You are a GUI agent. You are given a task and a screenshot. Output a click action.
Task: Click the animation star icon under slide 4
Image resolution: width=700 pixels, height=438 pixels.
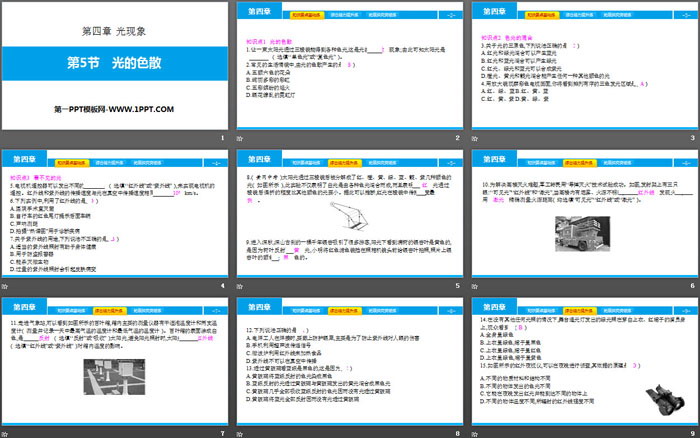point(4,286)
